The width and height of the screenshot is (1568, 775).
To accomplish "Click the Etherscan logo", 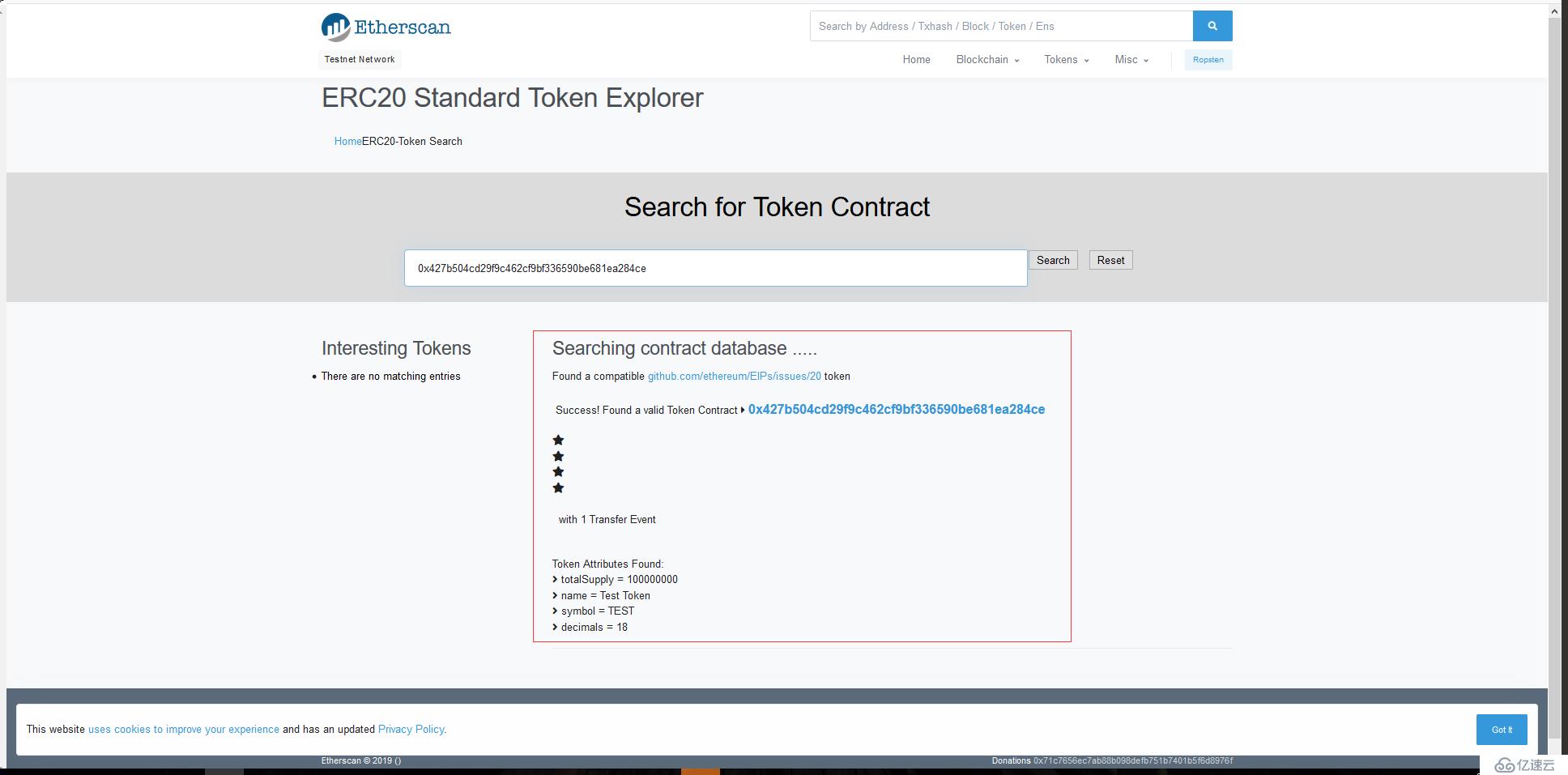I will (x=386, y=27).
